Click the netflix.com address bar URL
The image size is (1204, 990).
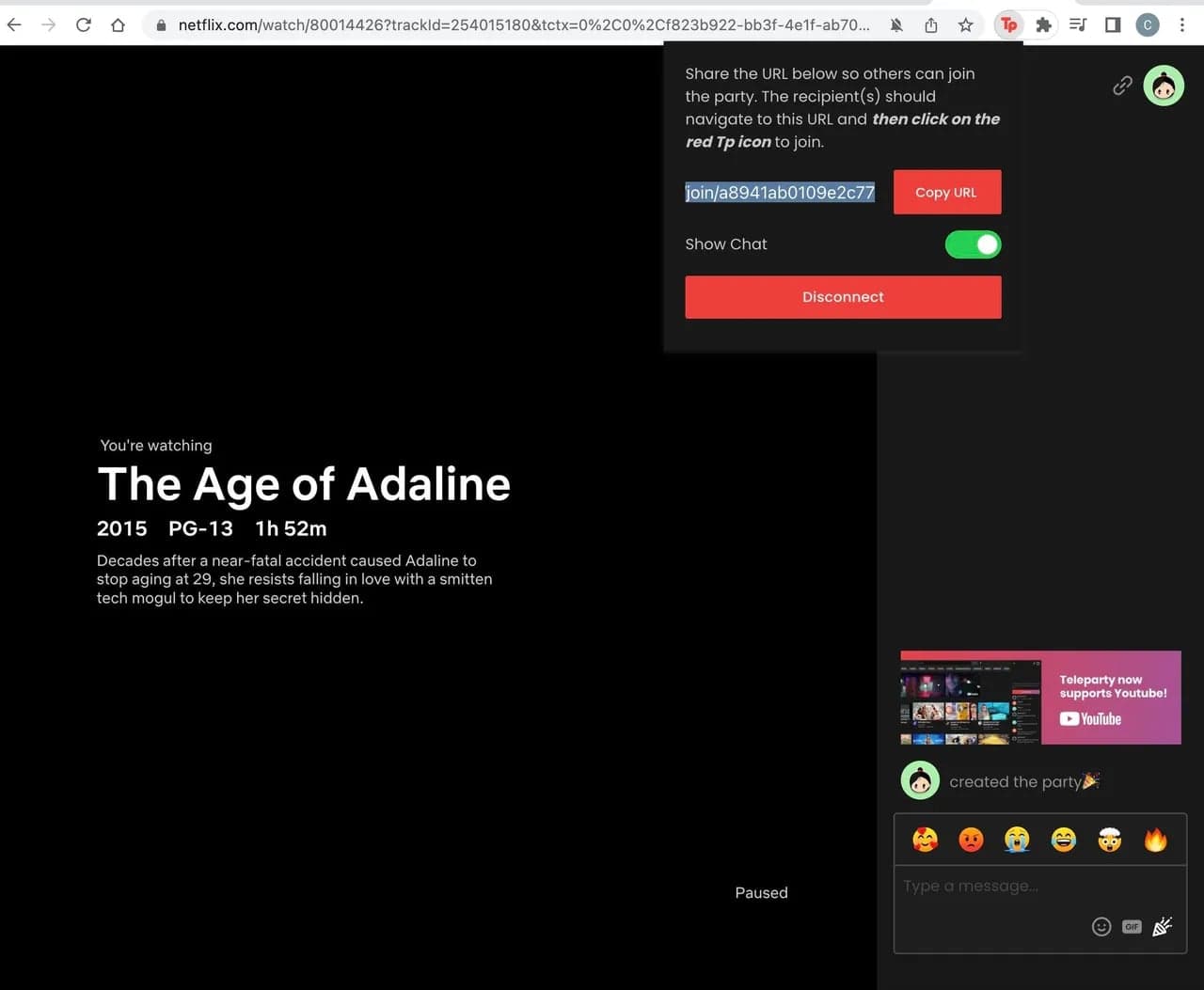pyautogui.click(x=523, y=25)
